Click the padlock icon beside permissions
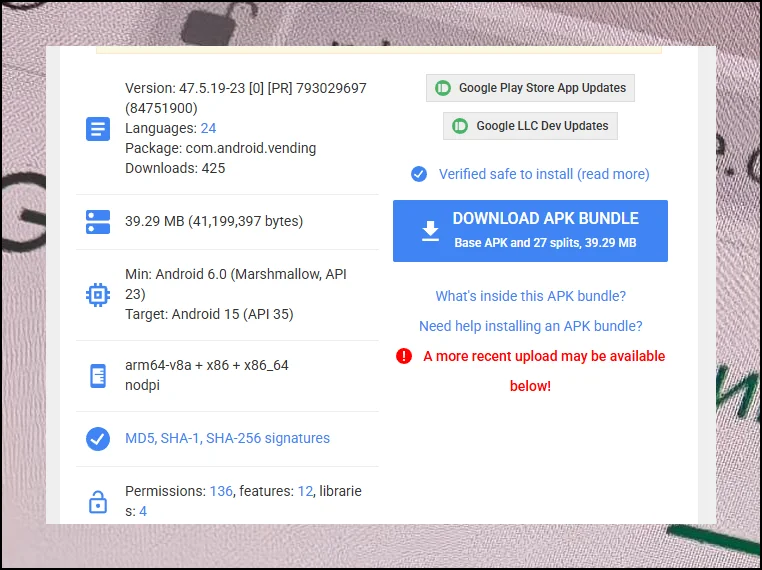 click(x=98, y=502)
